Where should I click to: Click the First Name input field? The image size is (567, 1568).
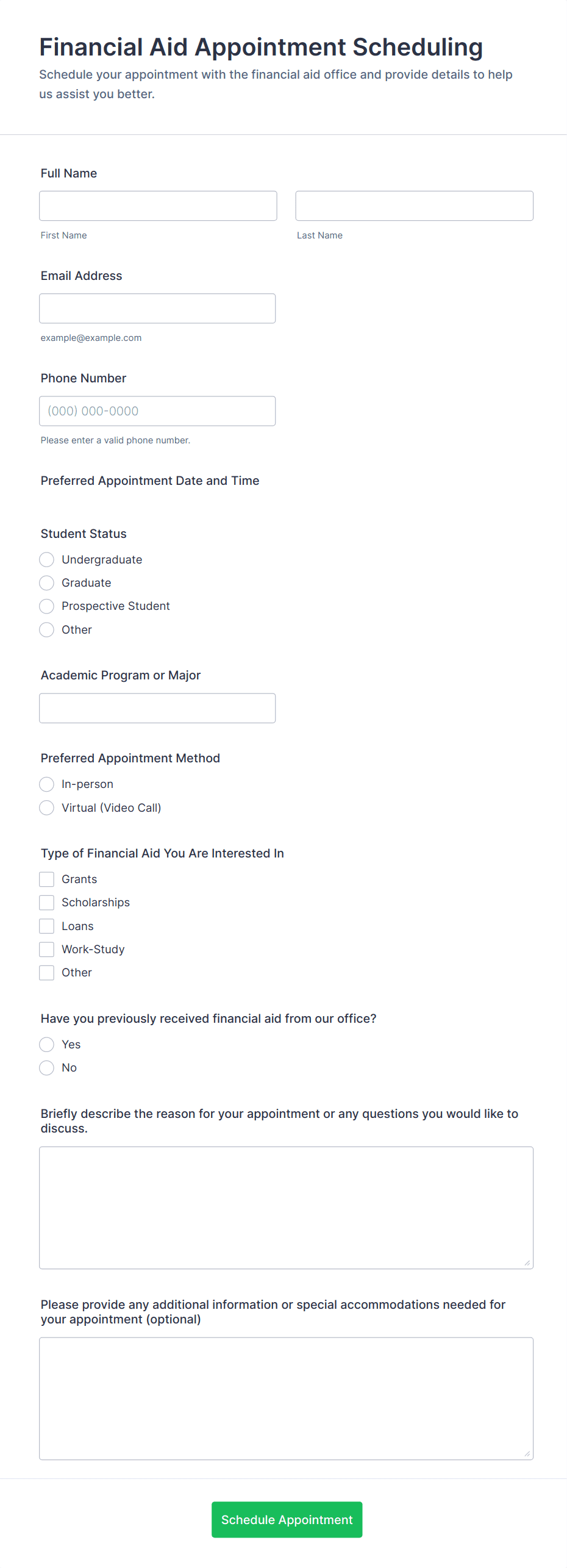coord(158,206)
